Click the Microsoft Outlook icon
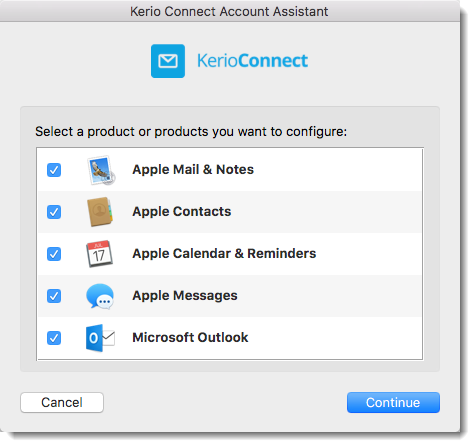The height and width of the screenshot is (447, 475). (x=100, y=338)
